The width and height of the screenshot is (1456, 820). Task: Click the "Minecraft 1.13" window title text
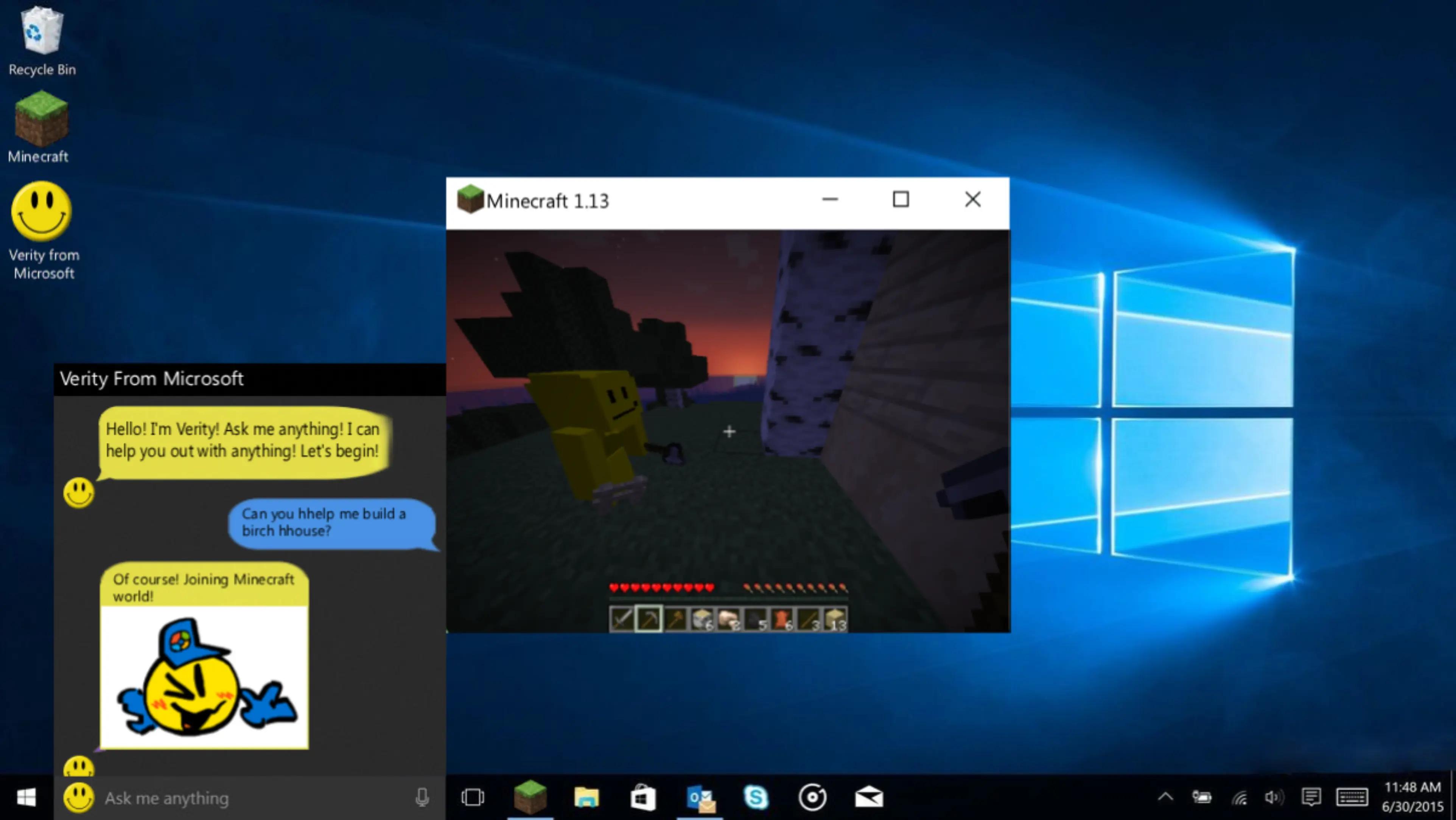pos(548,200)
